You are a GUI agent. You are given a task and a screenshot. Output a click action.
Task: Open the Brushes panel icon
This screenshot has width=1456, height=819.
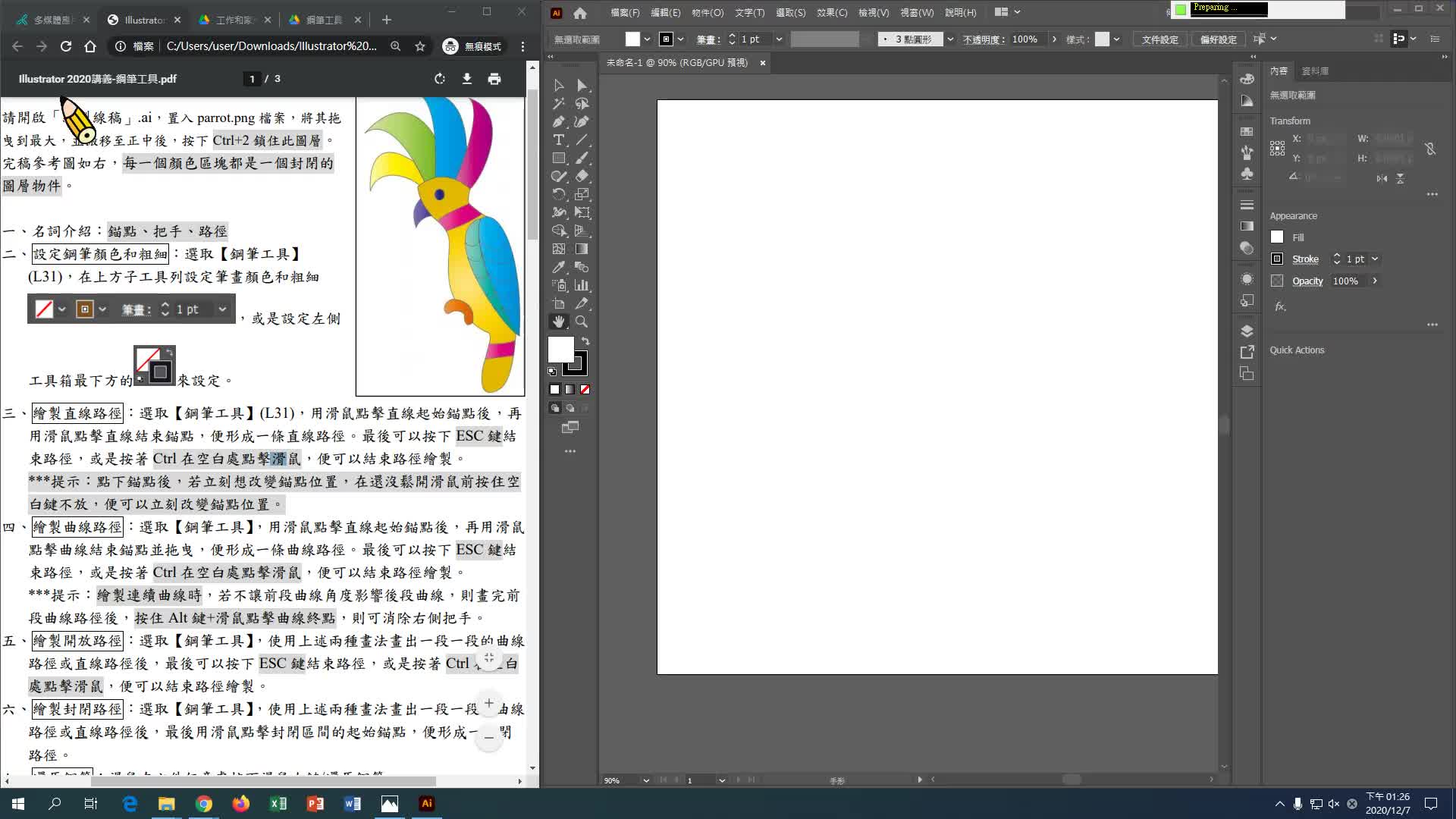[x=1247, y=152]
